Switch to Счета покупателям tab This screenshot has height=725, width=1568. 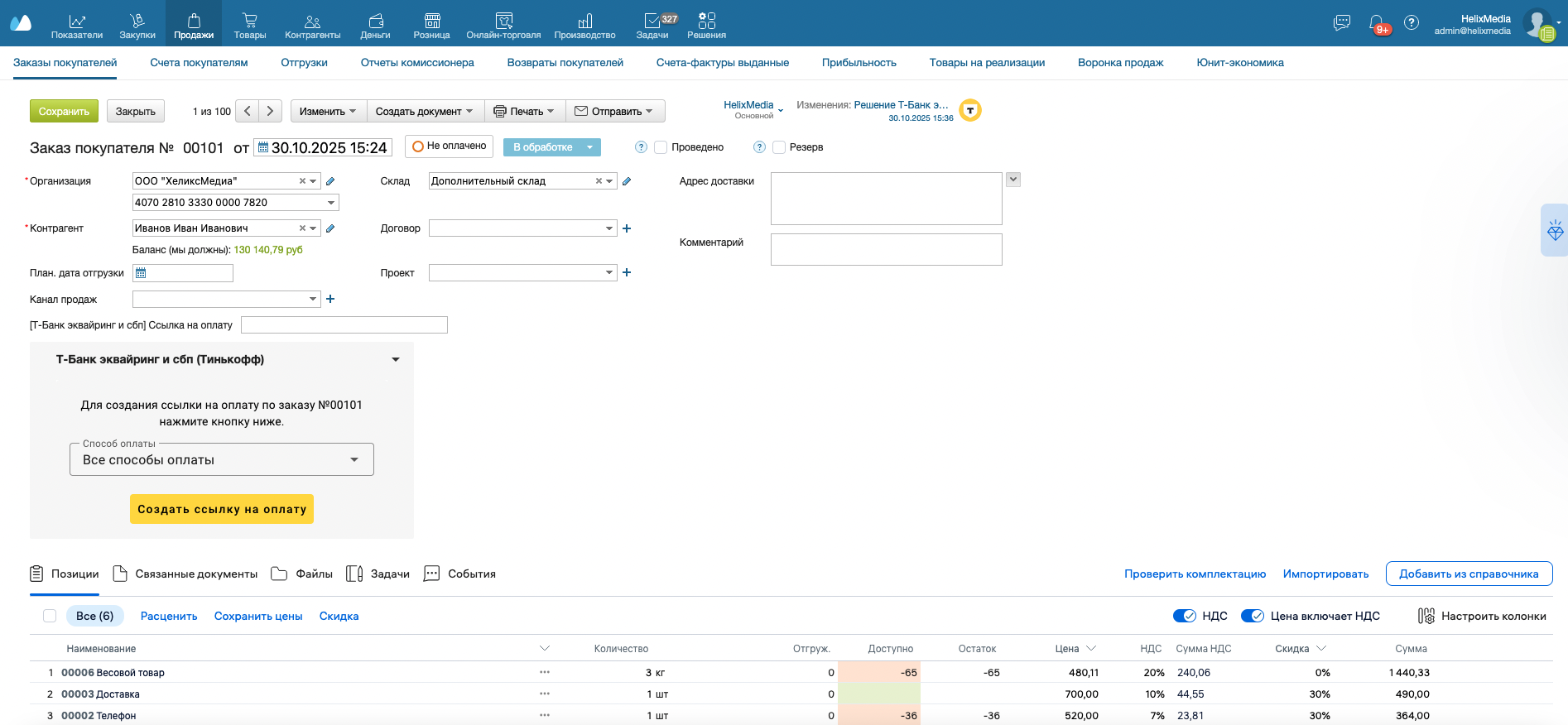(199, 63)
